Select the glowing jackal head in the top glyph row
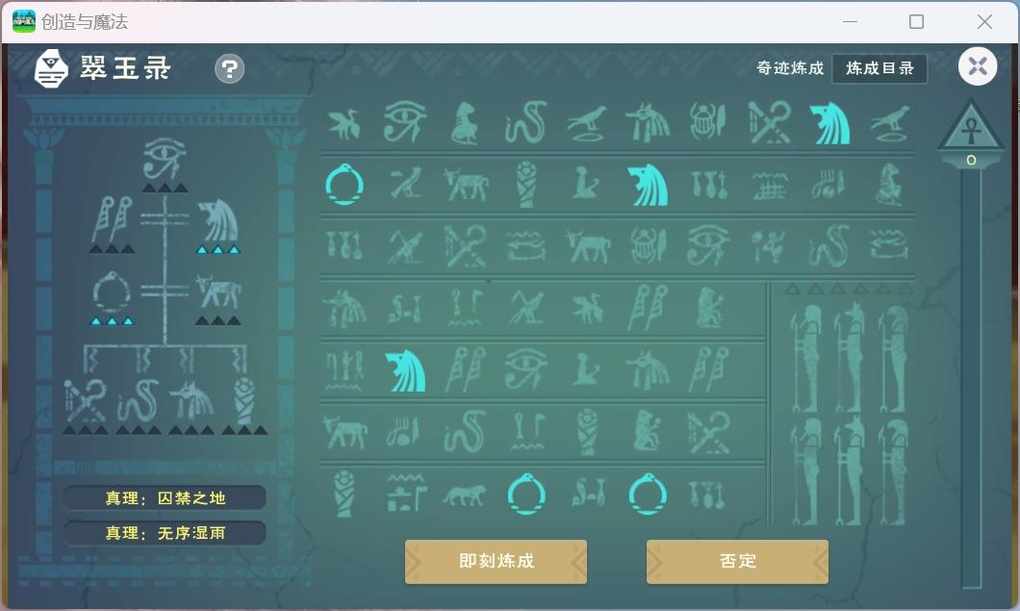The height and width of the screenshot is (611, 1020). [829, 123]
